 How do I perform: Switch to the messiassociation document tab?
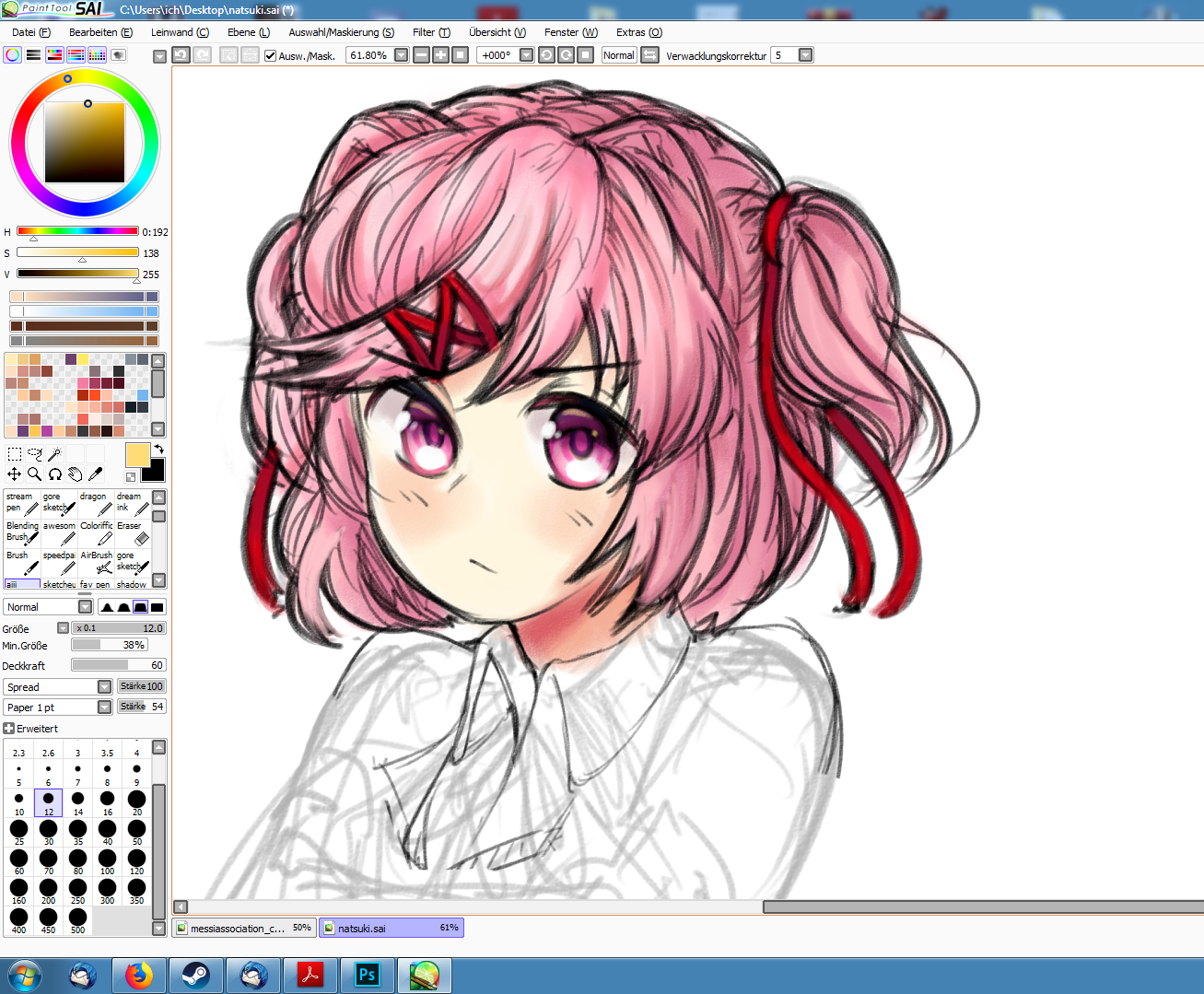click(244, 928)
